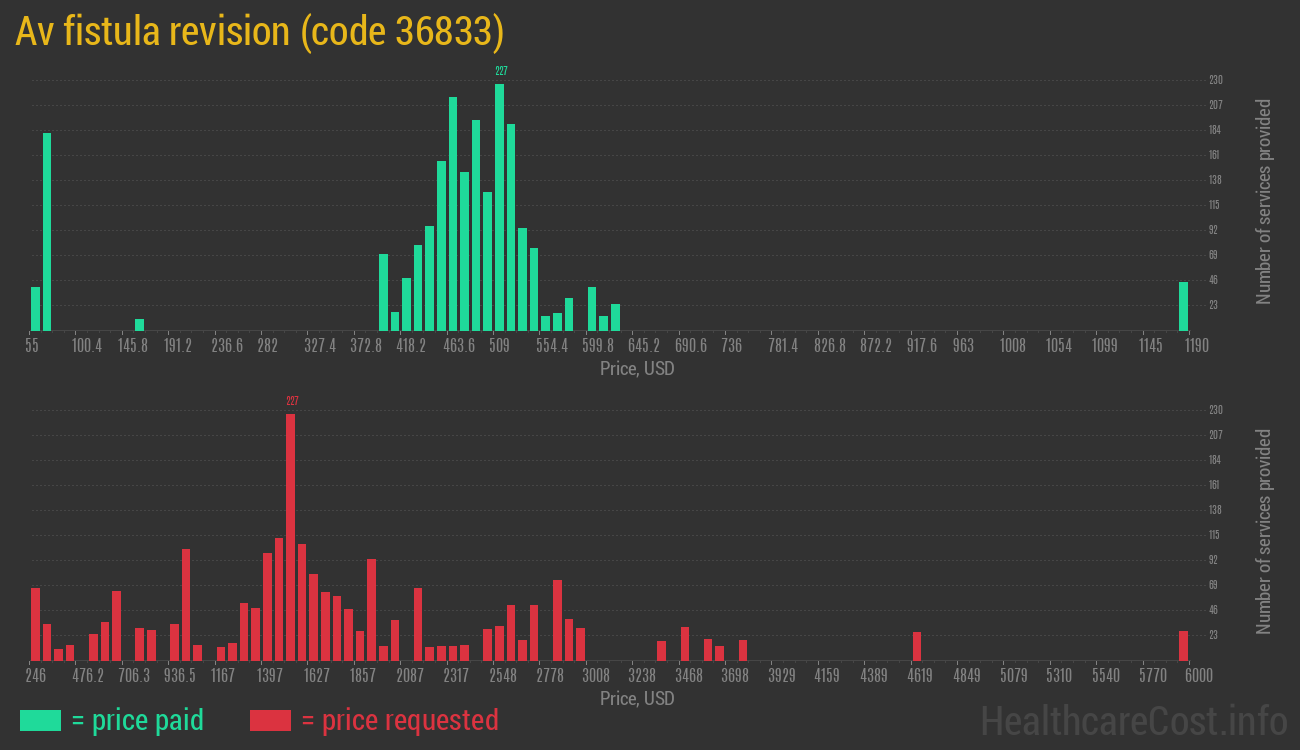Select the tall red bar near 936.5
The width and height of the screenshot is (1300, 750).
(x=186, y=604)
